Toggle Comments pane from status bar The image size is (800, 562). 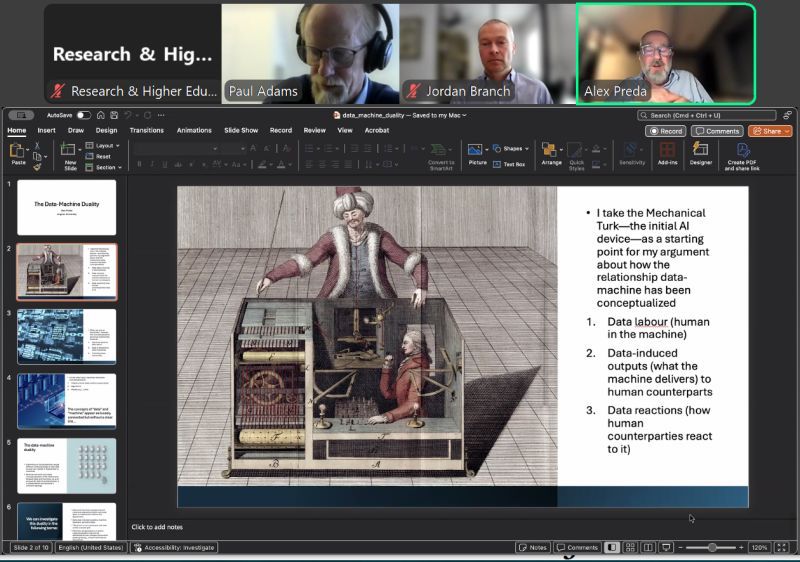[577, 548]
